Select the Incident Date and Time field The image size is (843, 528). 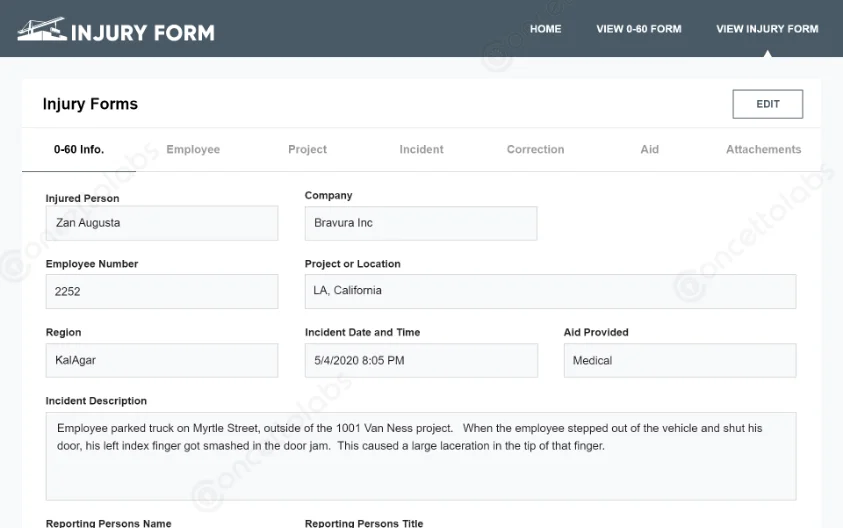(x=420, y=360)
